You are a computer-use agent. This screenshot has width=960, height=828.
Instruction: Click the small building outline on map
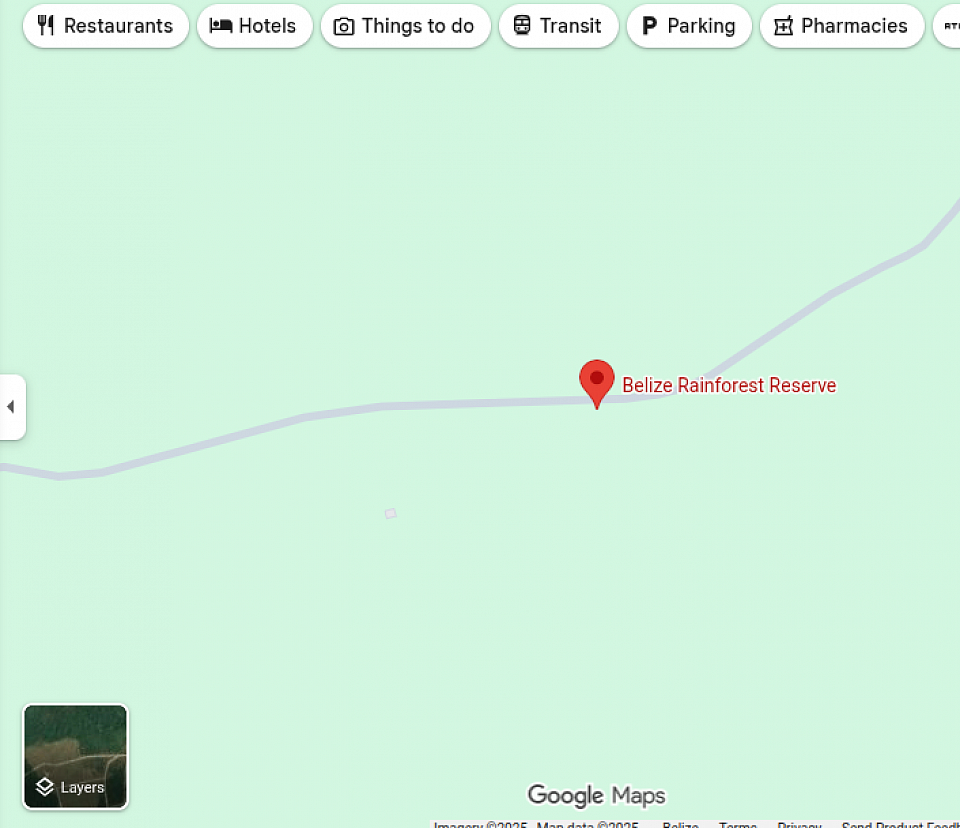391,513
